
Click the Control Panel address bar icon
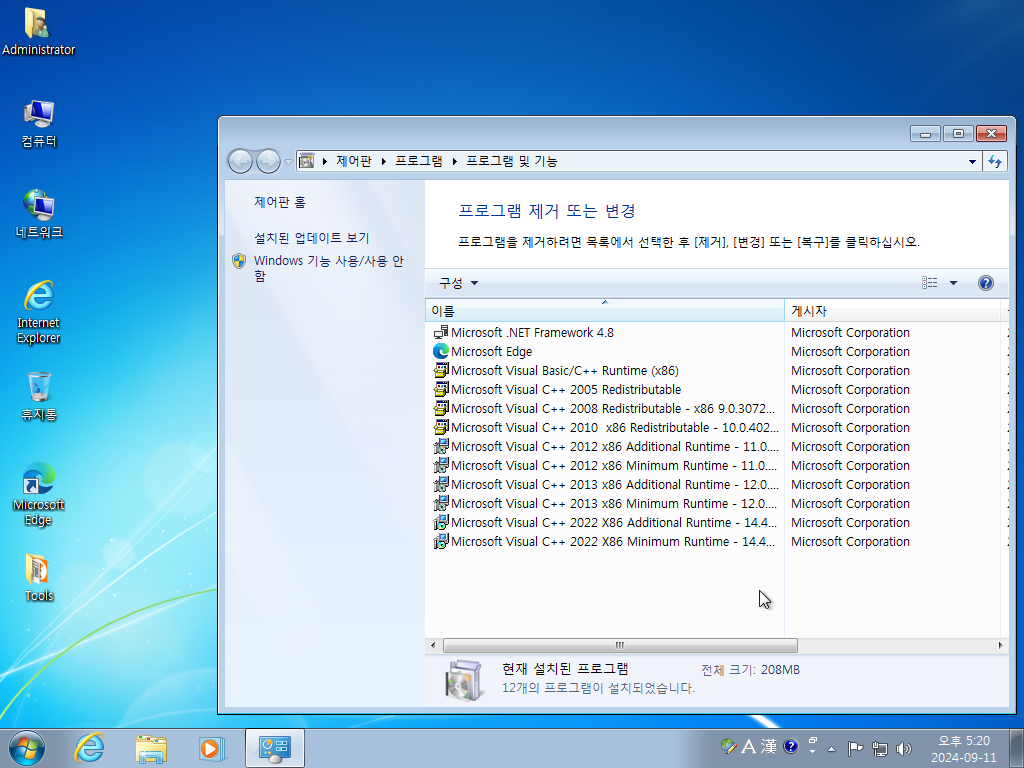[x=306, y=161]
